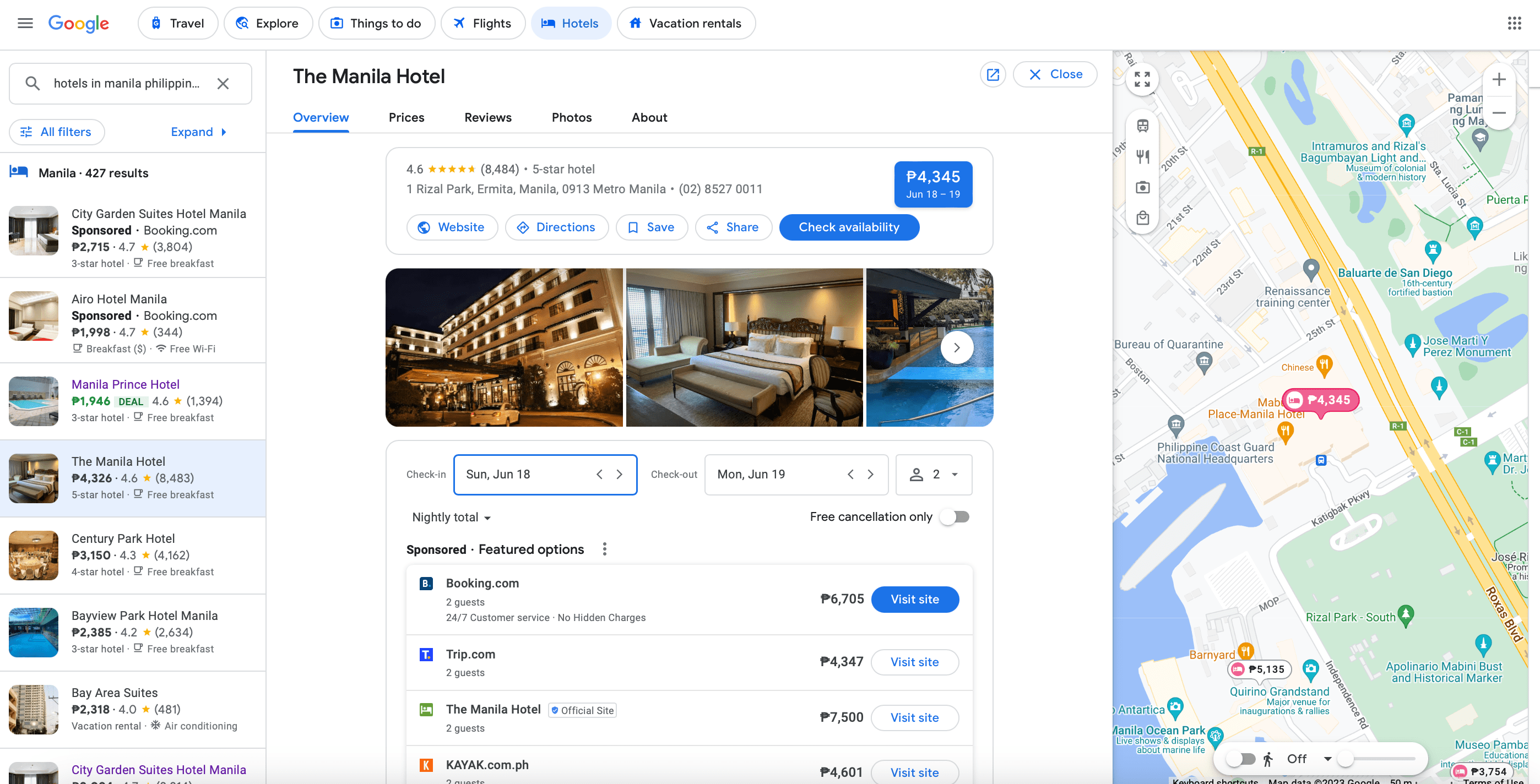Show next hotel photo arrow
Screen dimensions: 1540x784
(x=957, y=347)
